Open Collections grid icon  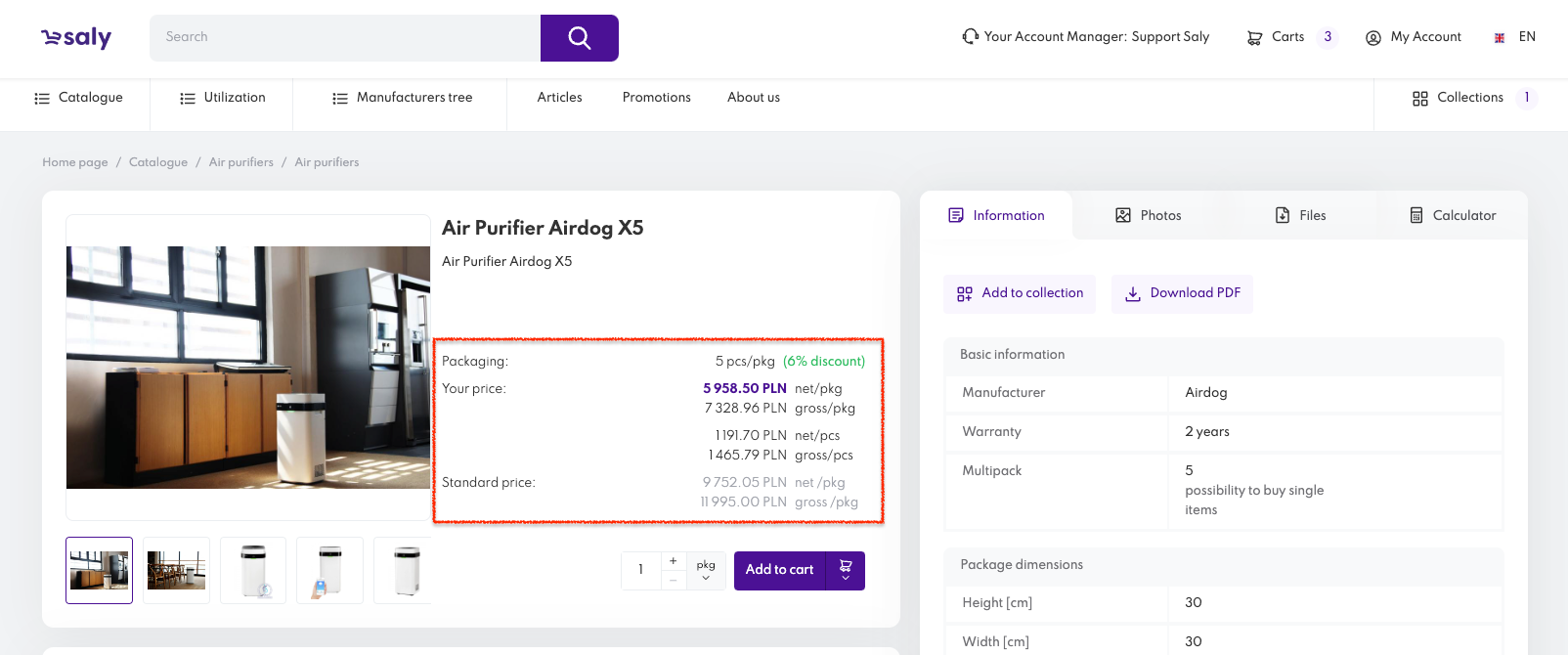point(1419,98)
